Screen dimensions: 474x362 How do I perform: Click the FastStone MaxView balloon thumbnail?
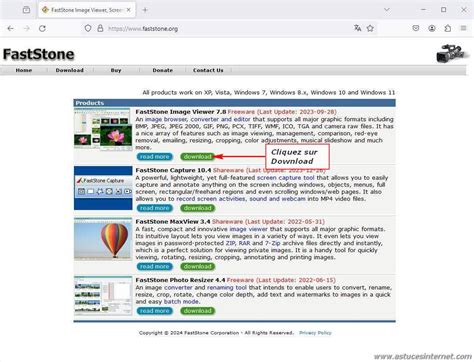coord(103,239)
